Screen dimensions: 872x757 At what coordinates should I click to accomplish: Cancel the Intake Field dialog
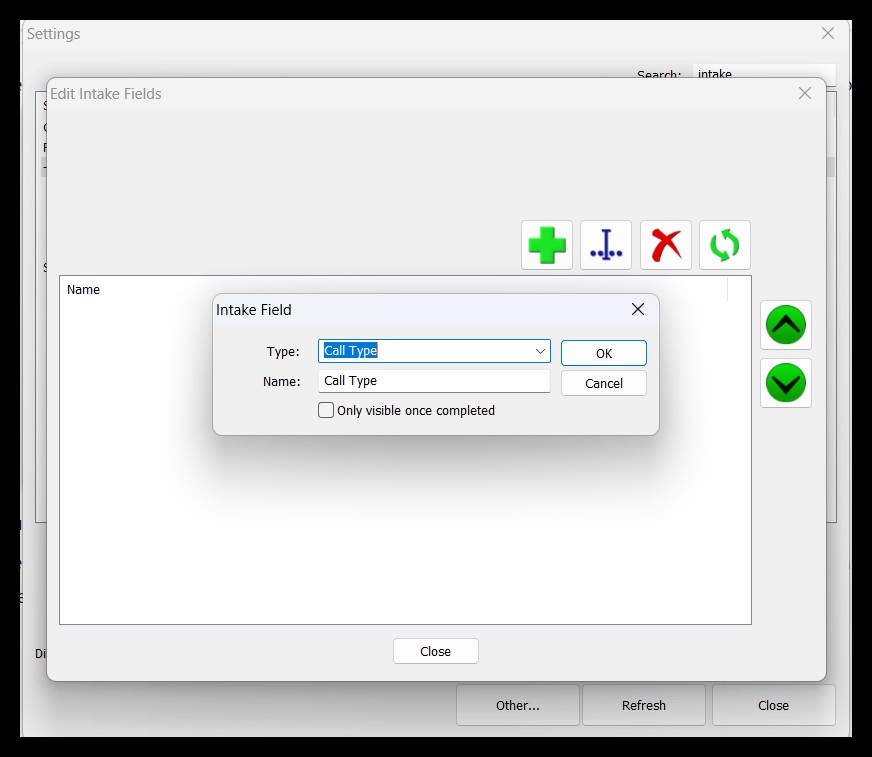tap(604, 383)
